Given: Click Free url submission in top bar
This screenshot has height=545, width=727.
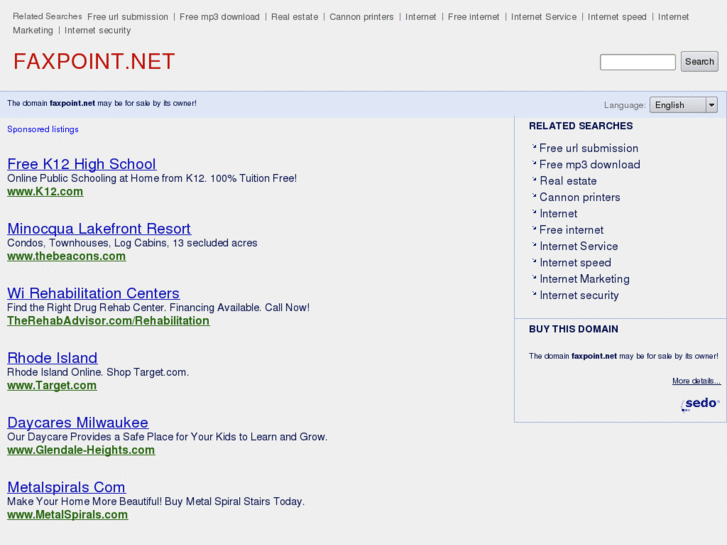Looking at the screenshot, I should [x=128, y=17].
